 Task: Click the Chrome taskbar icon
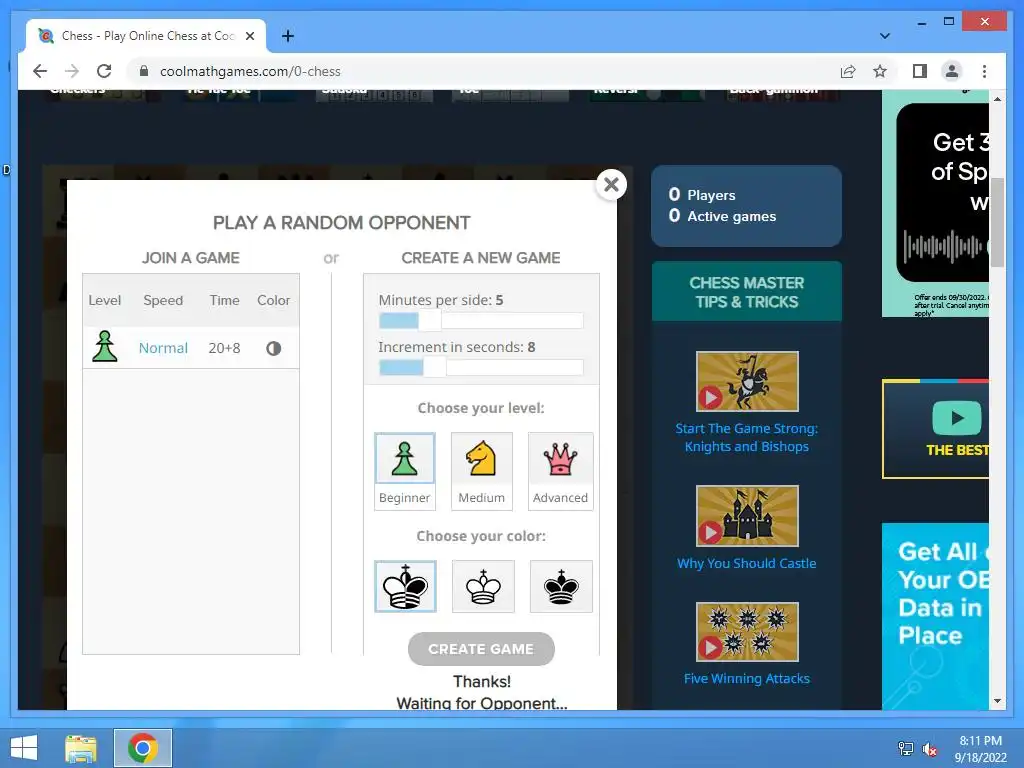point(143,748)
